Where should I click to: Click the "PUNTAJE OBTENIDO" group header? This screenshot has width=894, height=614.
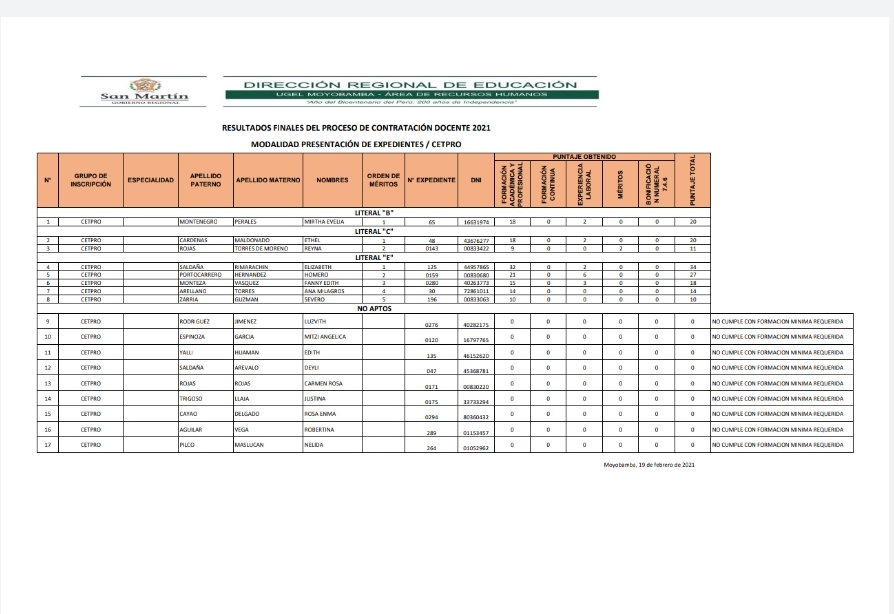[x=584, y=157]
